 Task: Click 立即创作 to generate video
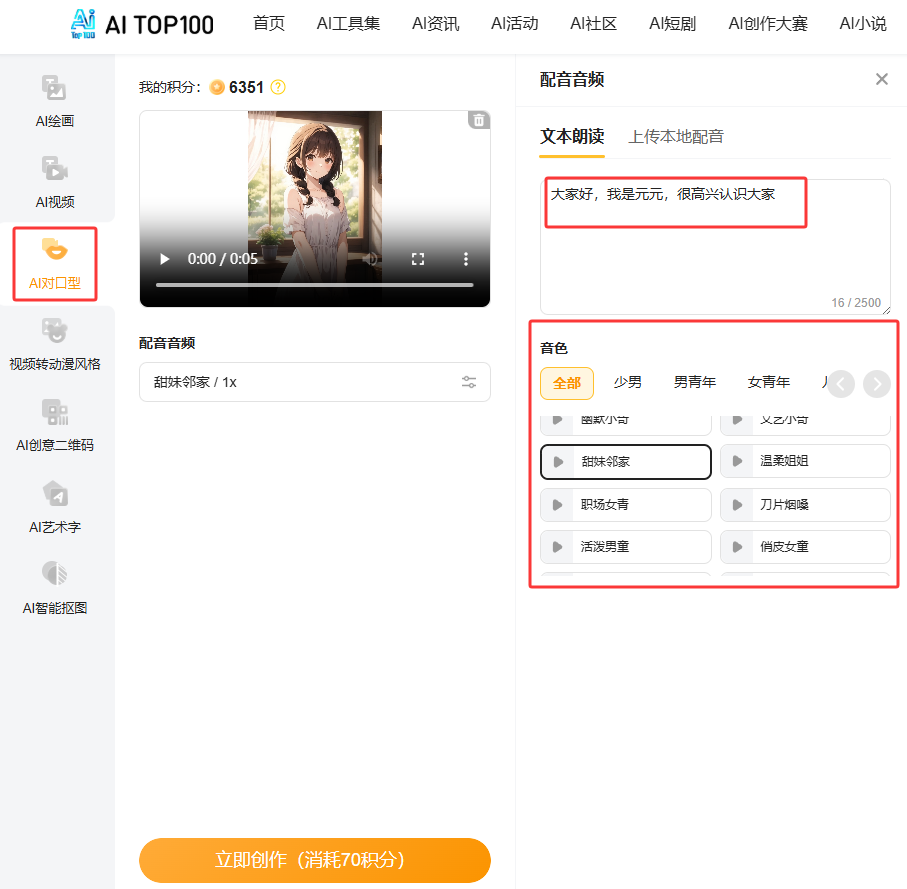314,860
